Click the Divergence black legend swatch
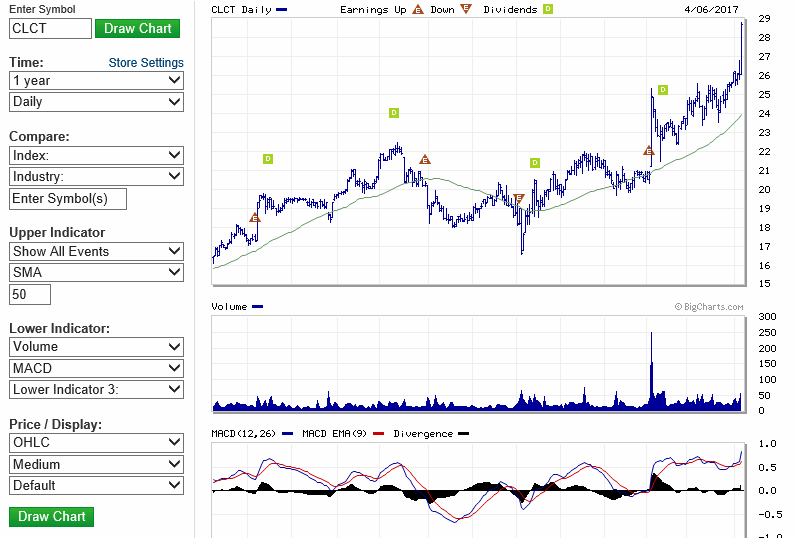Screen dimensions: 794x538 [x=463, y=434]
